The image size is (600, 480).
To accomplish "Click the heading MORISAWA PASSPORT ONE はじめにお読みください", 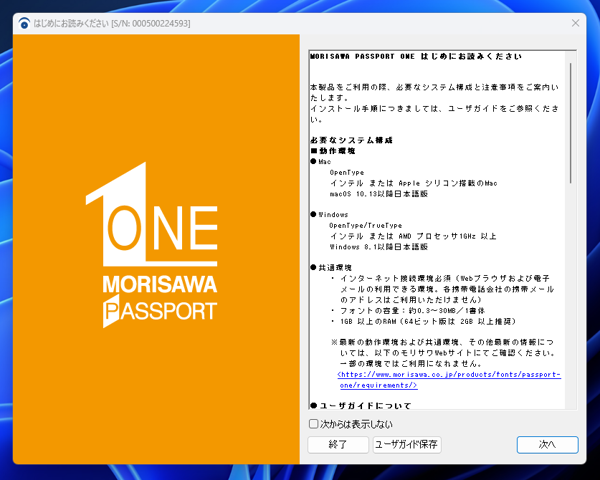I will point(416,56).
